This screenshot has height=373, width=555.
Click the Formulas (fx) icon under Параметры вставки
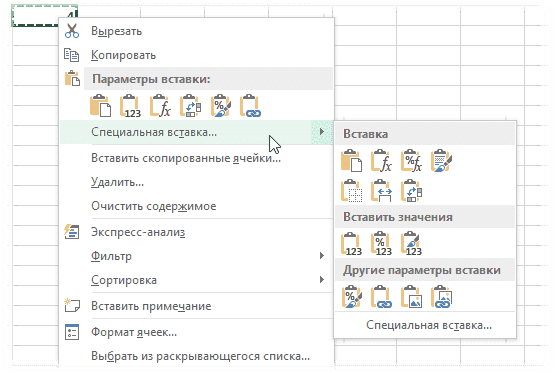[160, 105]
